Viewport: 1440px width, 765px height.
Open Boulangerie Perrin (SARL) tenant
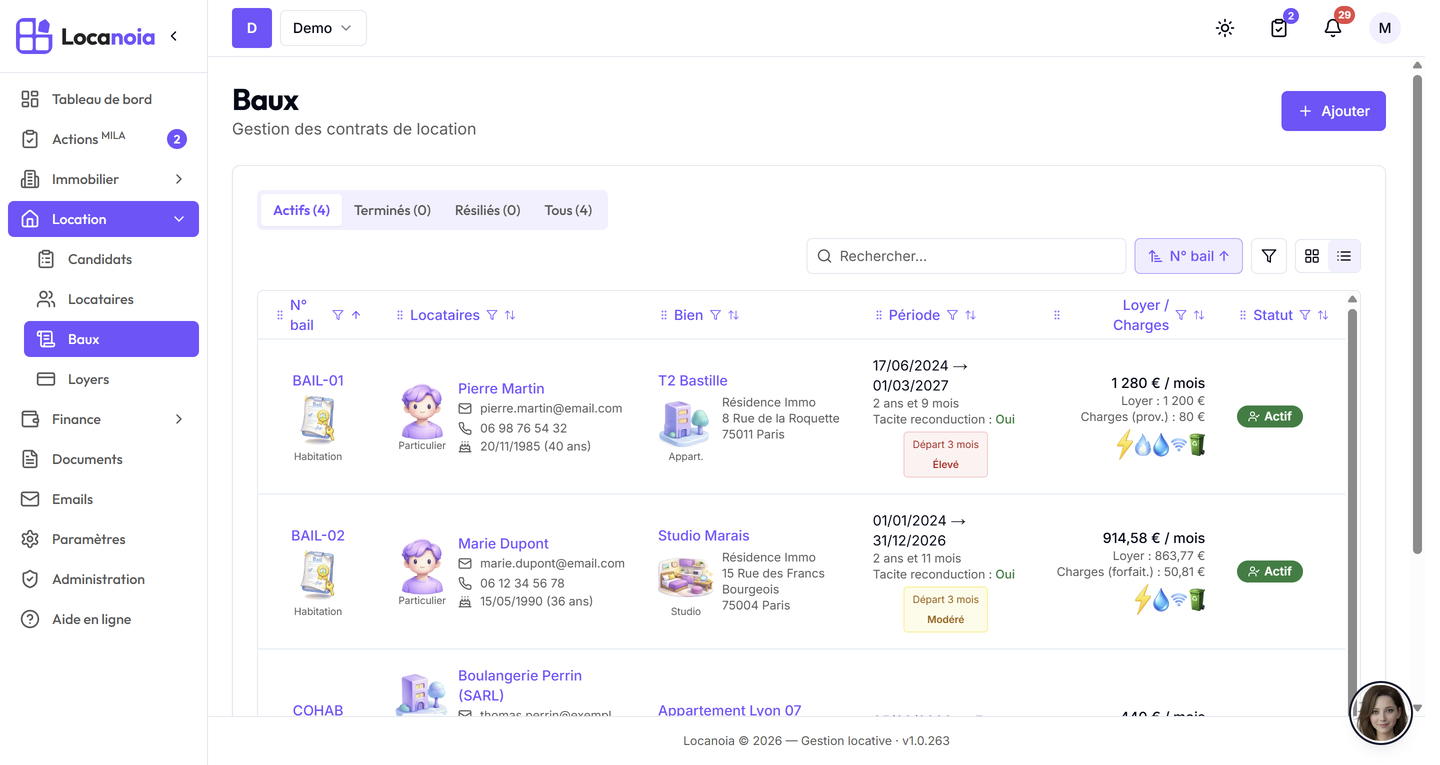point(520,685)
